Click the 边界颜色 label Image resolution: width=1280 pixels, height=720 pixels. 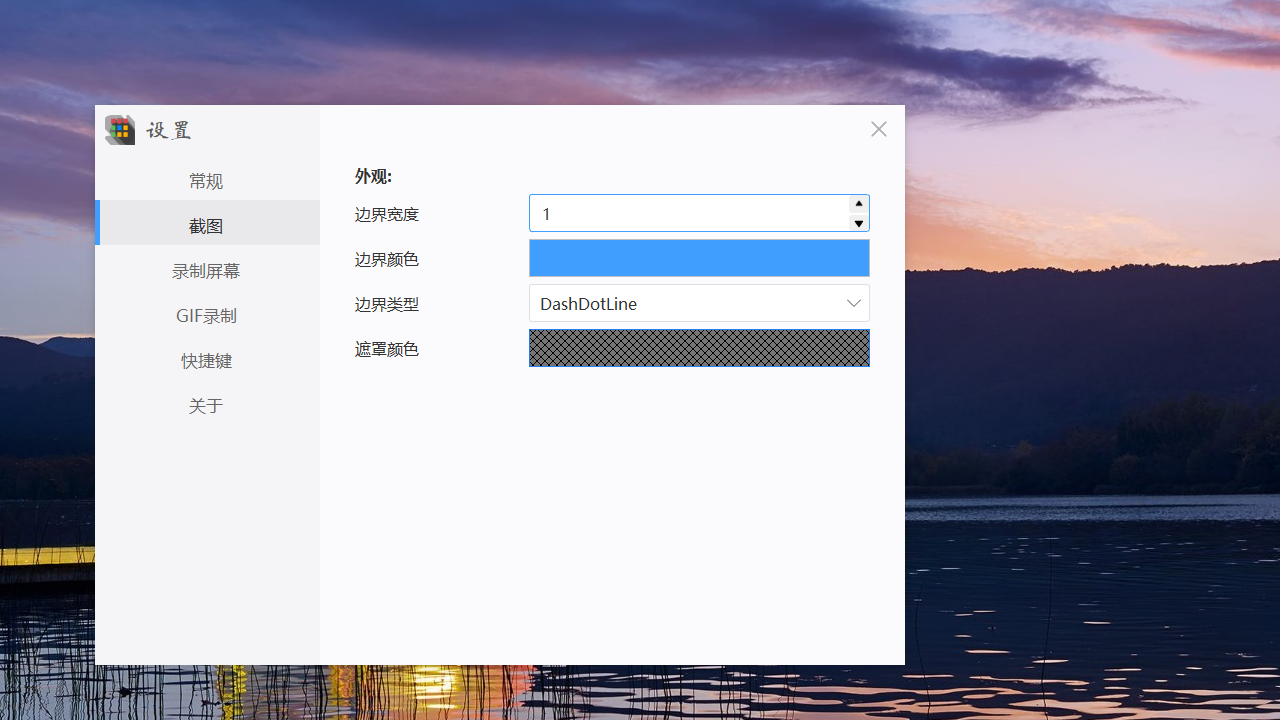(x=387, y=258)
